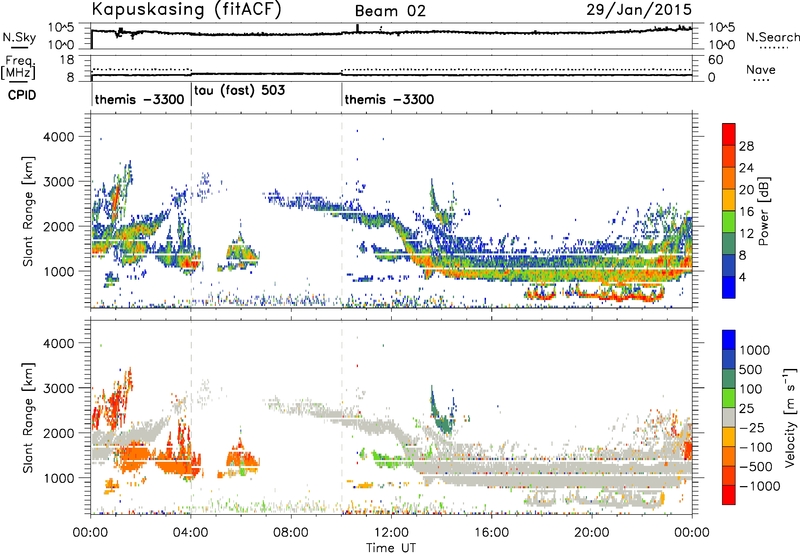Image resolution: width=800 pixels, height=554 pixels.
Task: Click the dashed mode-change line at 04:00 in power panel
Action: tap(191, 211)
